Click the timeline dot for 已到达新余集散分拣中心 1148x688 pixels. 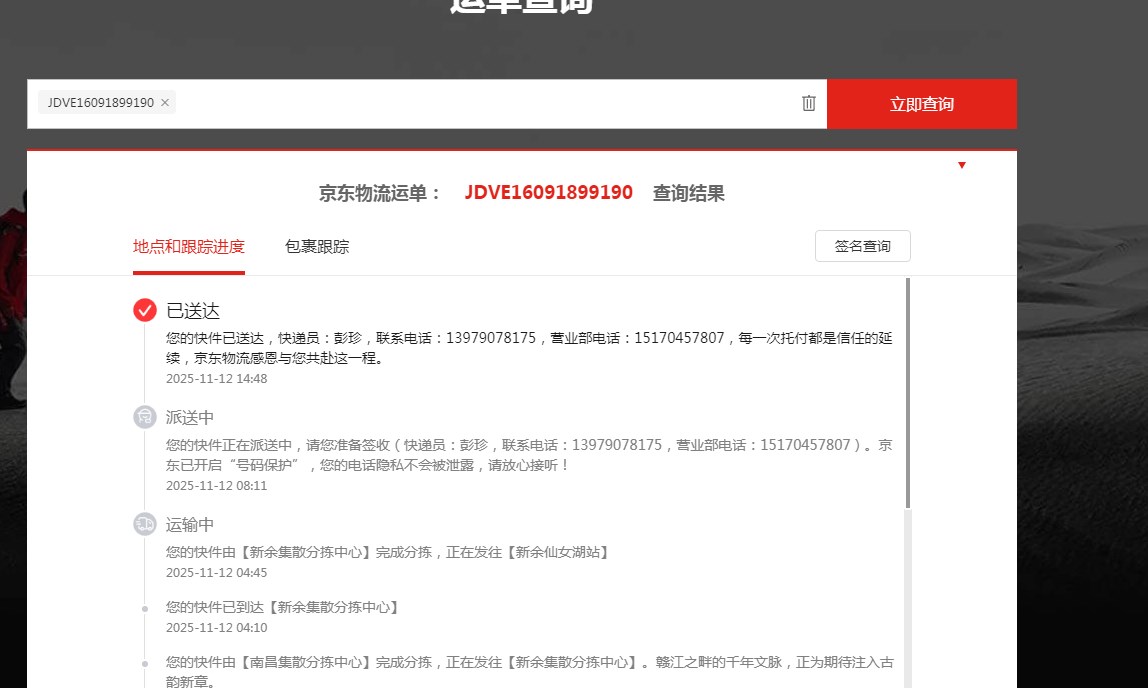(145, 608)
